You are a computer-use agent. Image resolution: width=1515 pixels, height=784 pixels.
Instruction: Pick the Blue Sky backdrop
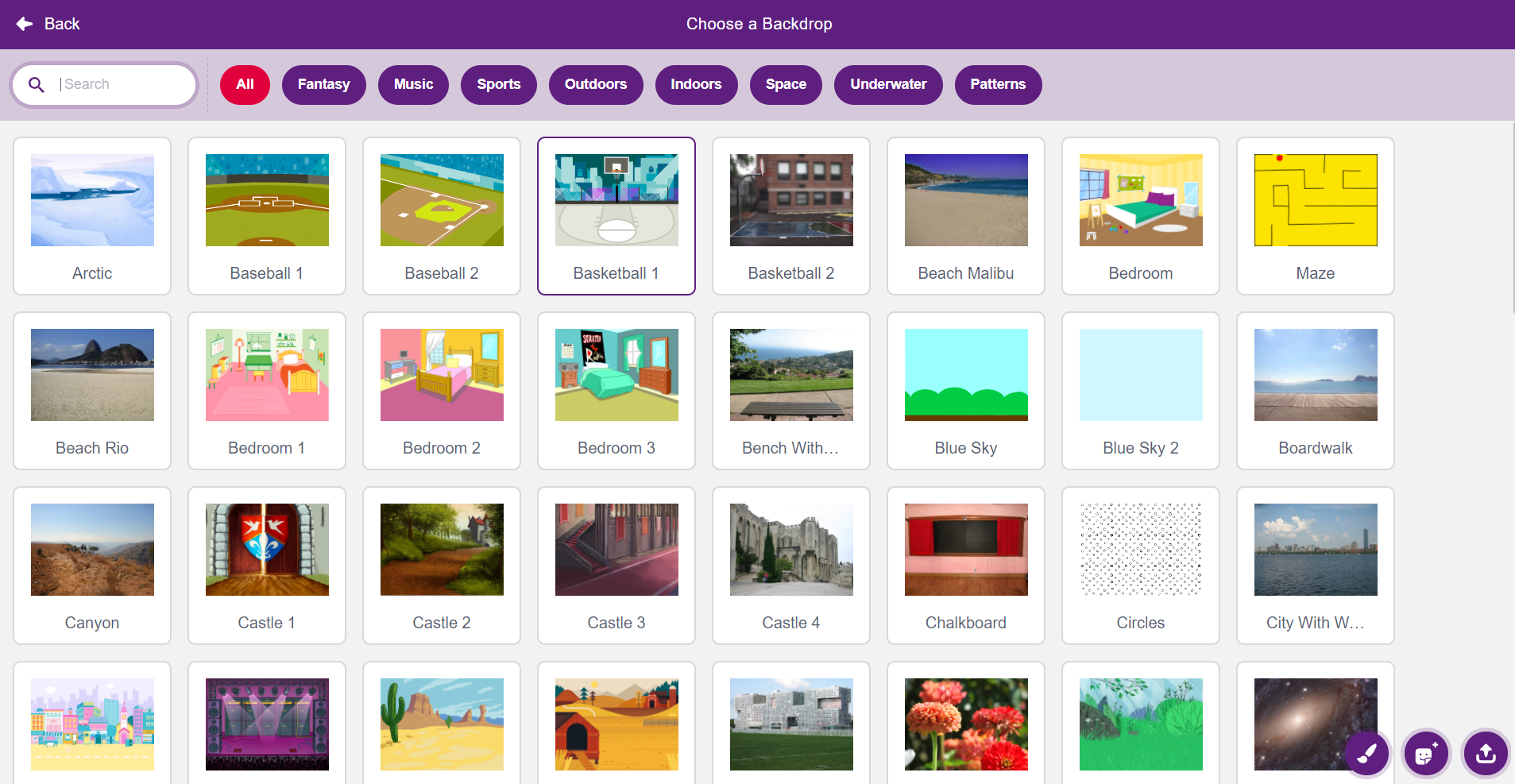pos(966,391)
